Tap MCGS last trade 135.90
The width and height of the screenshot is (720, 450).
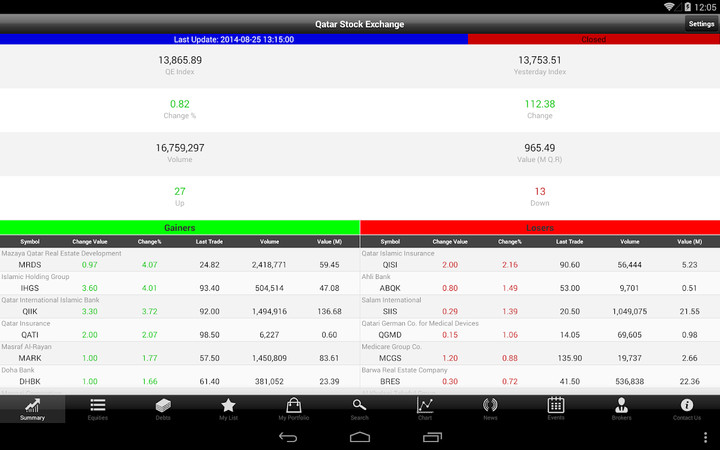569,358
